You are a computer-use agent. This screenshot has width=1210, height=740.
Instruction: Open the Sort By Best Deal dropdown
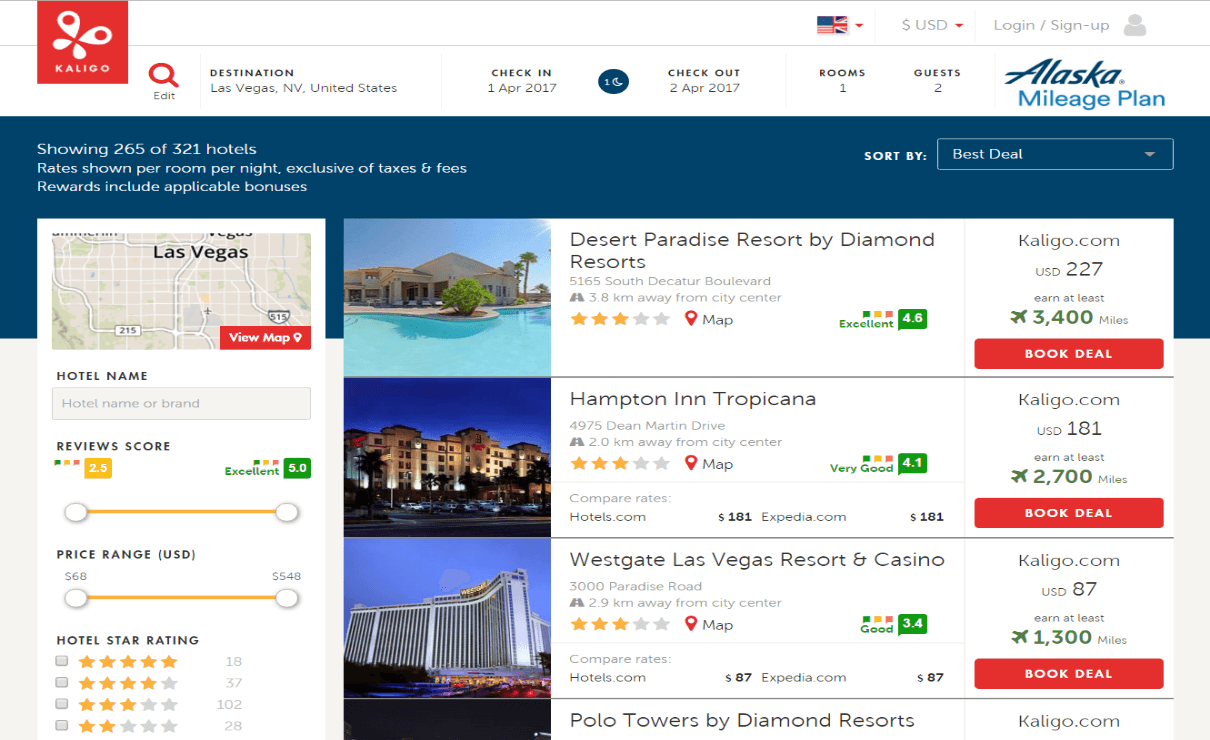pyautogui.click(x=1054, y=154)
